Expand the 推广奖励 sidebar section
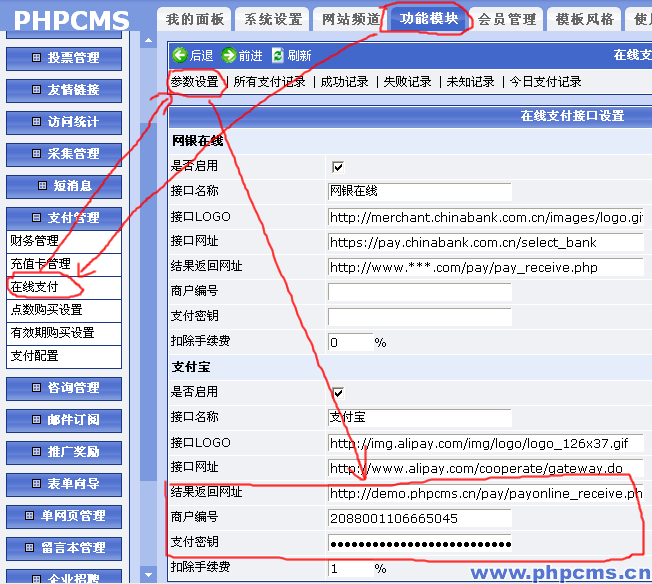This screenshot has width=652, height=584. click(x=64, y=452)
